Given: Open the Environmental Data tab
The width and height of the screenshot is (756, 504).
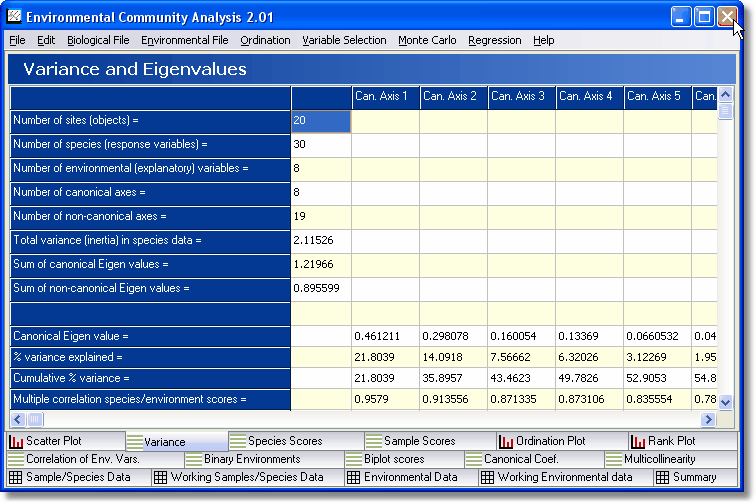Looking at the screenshot, I should tap(411, 477).
